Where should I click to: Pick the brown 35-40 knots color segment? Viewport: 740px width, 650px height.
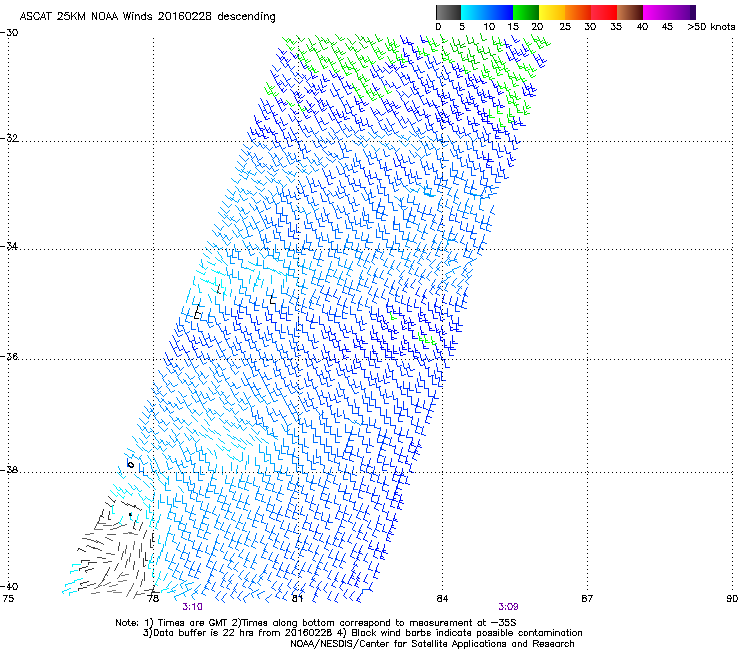pyautogui.click(x=630, y=12)
